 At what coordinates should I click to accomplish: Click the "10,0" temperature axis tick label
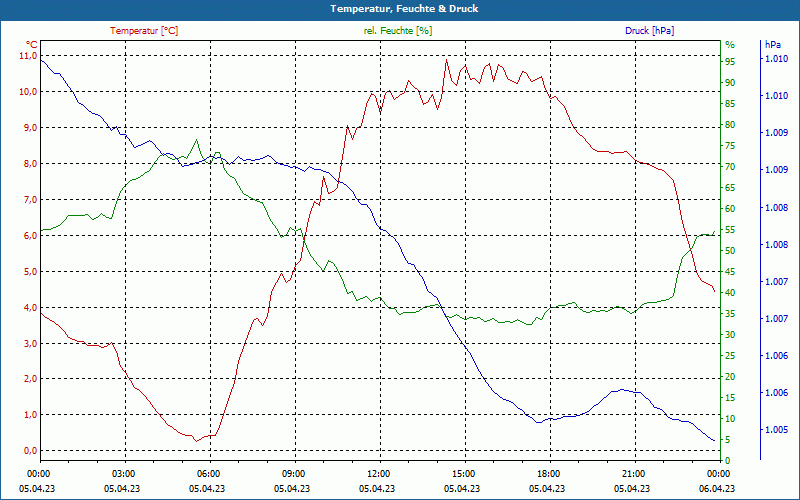click(28, 92)
